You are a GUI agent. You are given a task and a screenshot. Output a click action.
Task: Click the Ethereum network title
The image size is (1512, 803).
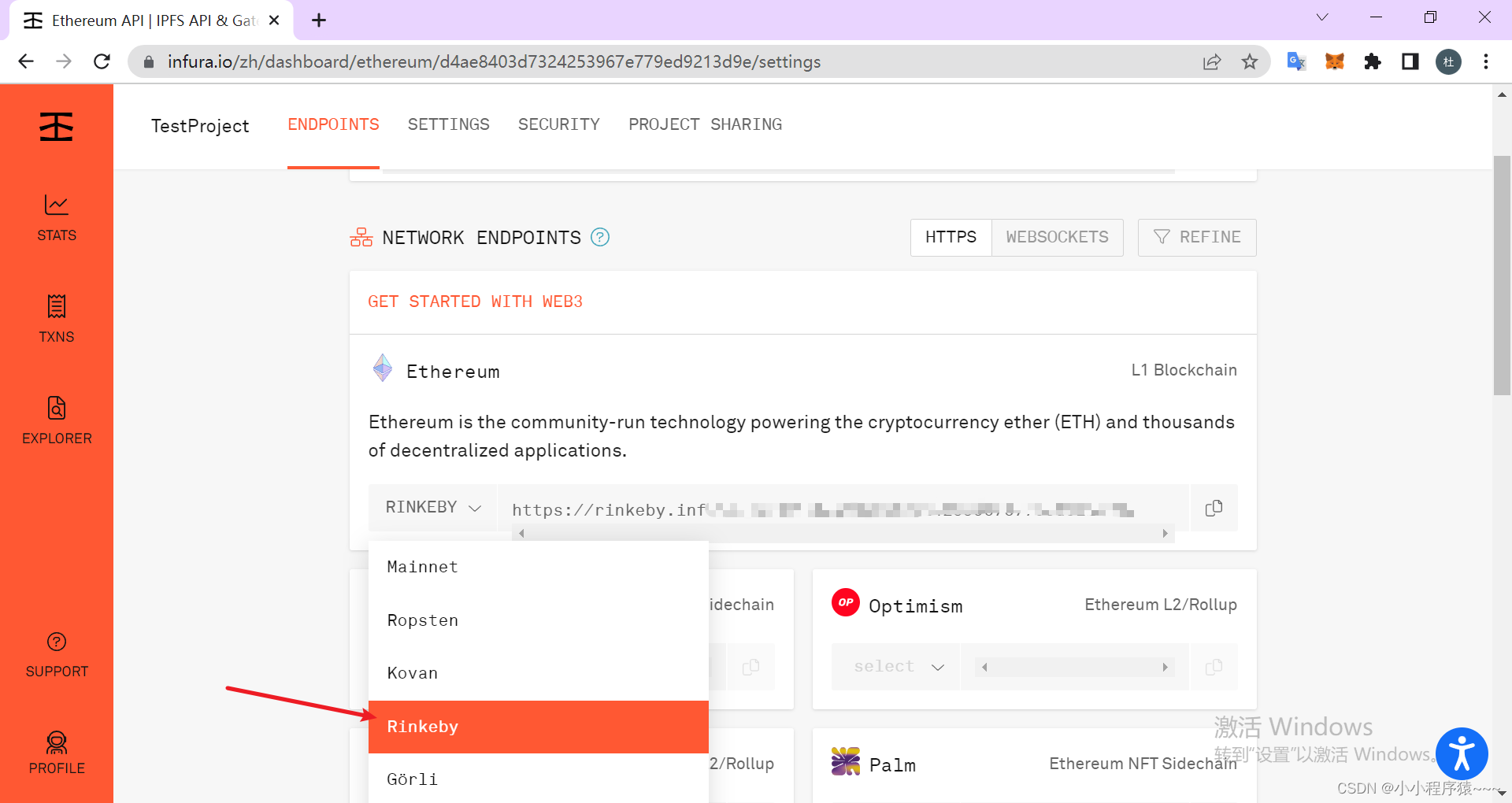coord(453,372)
